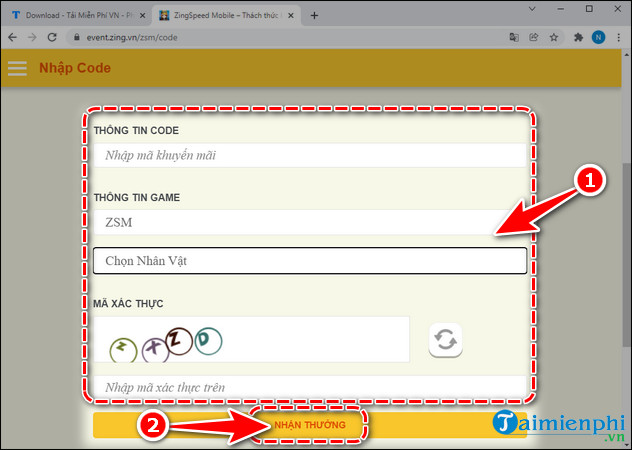Go back to previous page

tap(12, 38)
